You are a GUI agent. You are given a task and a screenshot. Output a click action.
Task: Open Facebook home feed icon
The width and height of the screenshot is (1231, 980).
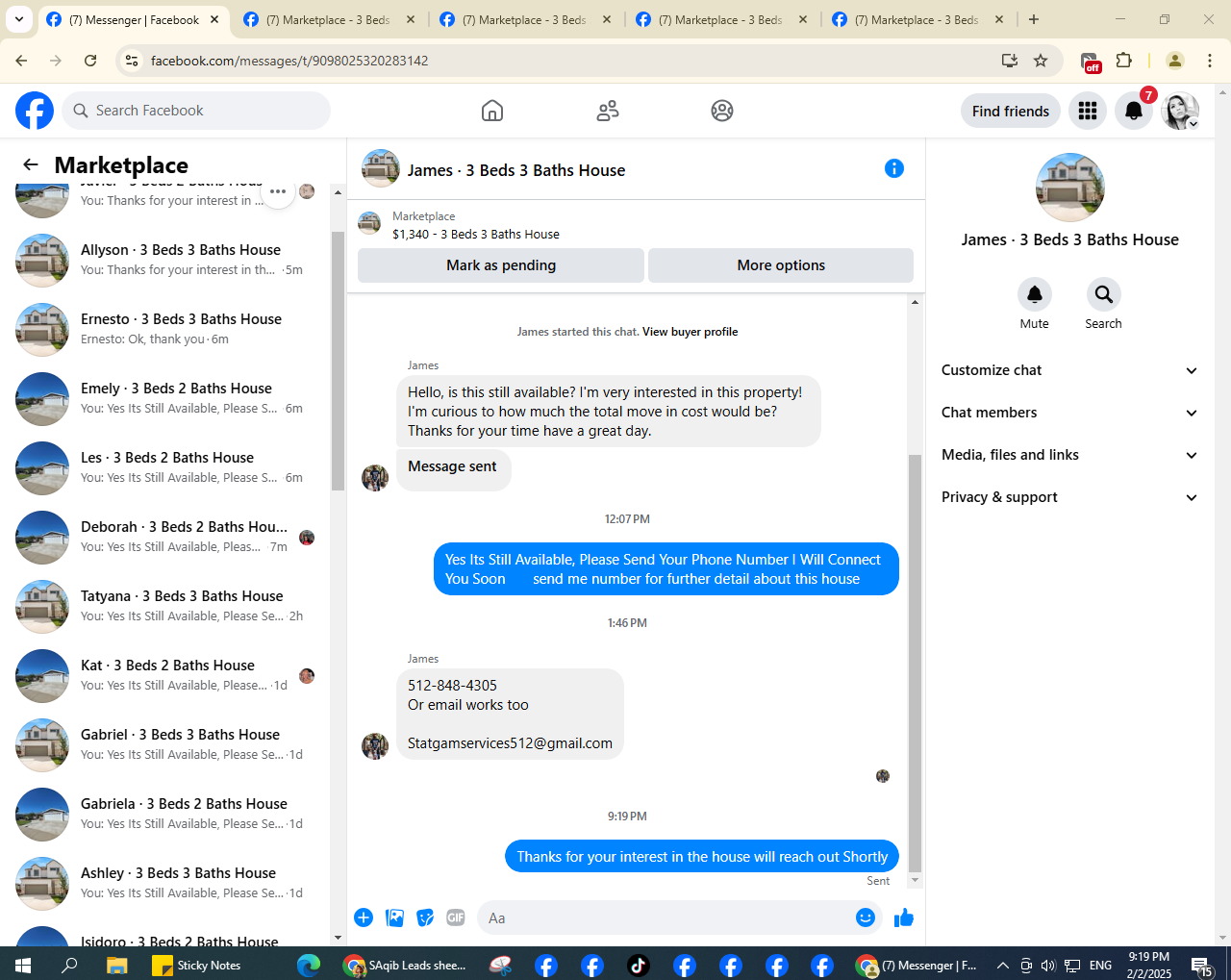coord(492,111)
